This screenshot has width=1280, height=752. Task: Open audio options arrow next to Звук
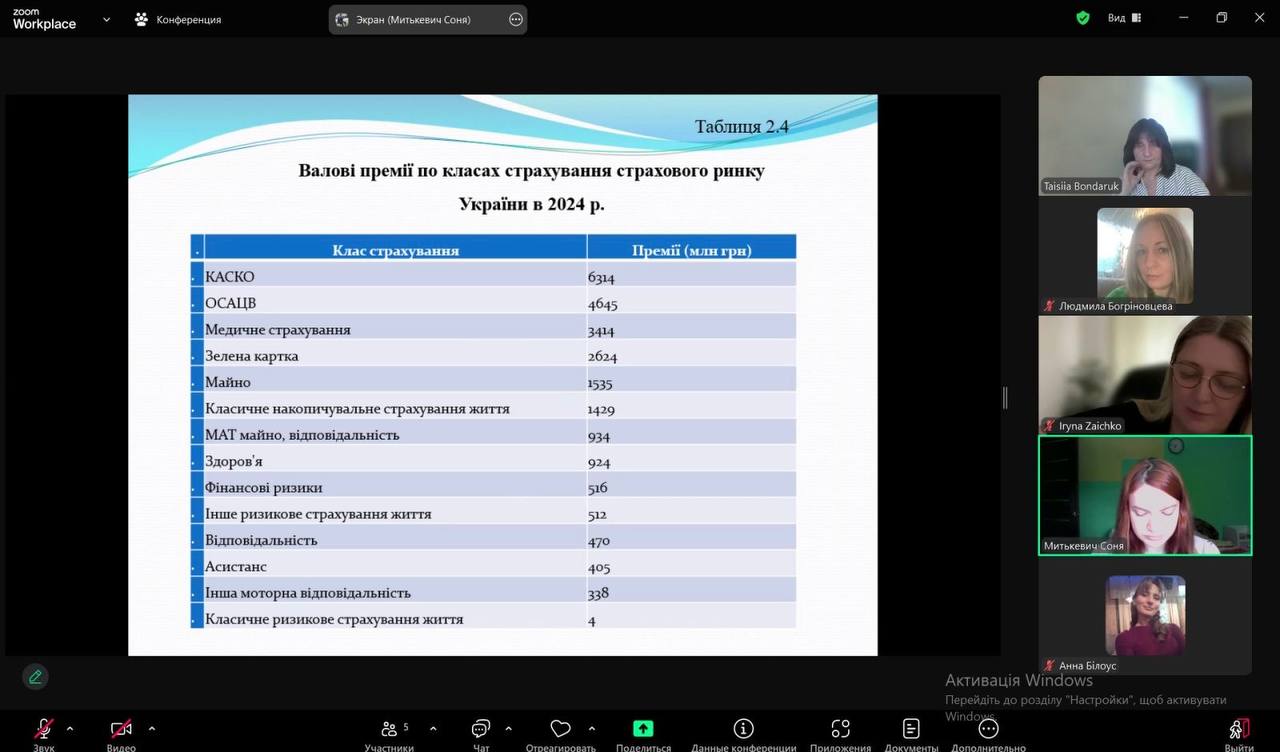pos(70,728)
